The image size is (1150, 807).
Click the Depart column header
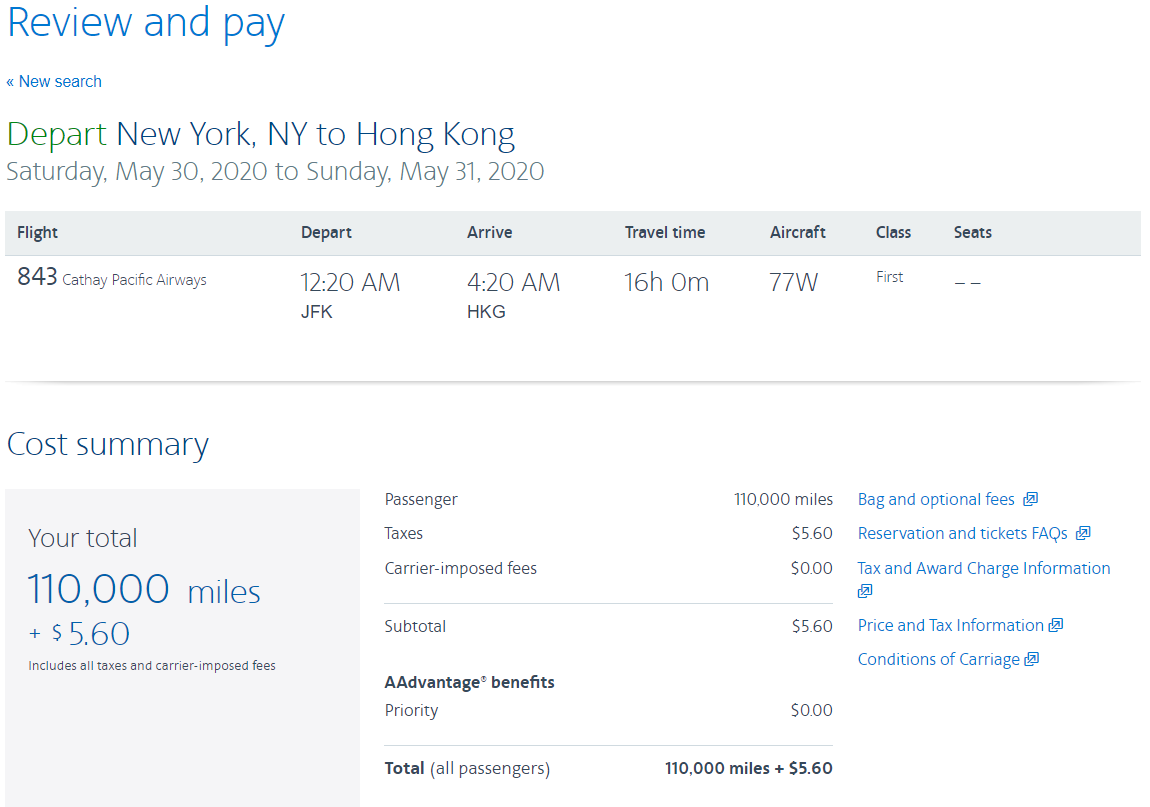[x=326, y=233]
